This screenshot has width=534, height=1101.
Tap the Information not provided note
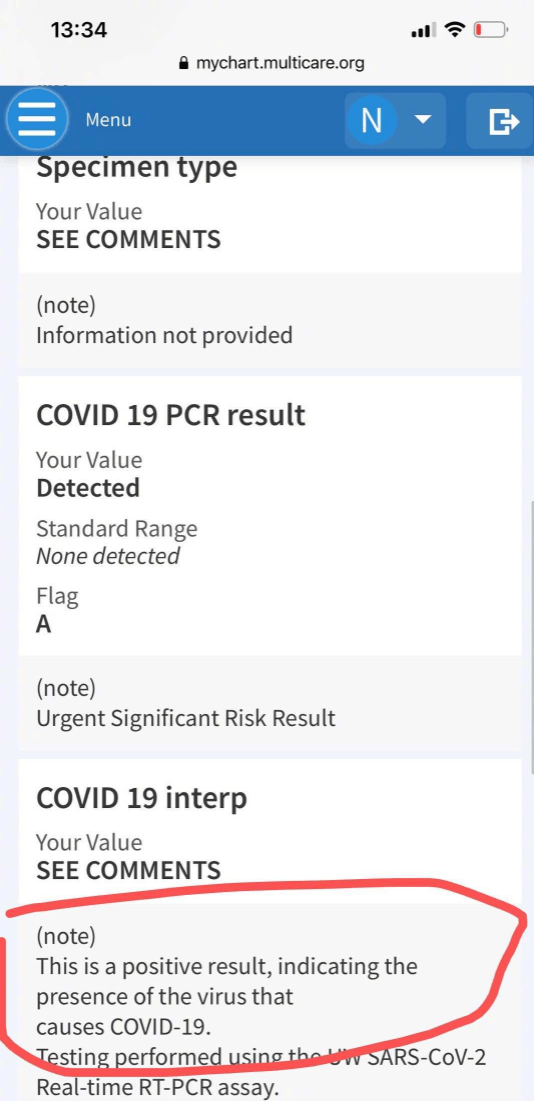164,335
